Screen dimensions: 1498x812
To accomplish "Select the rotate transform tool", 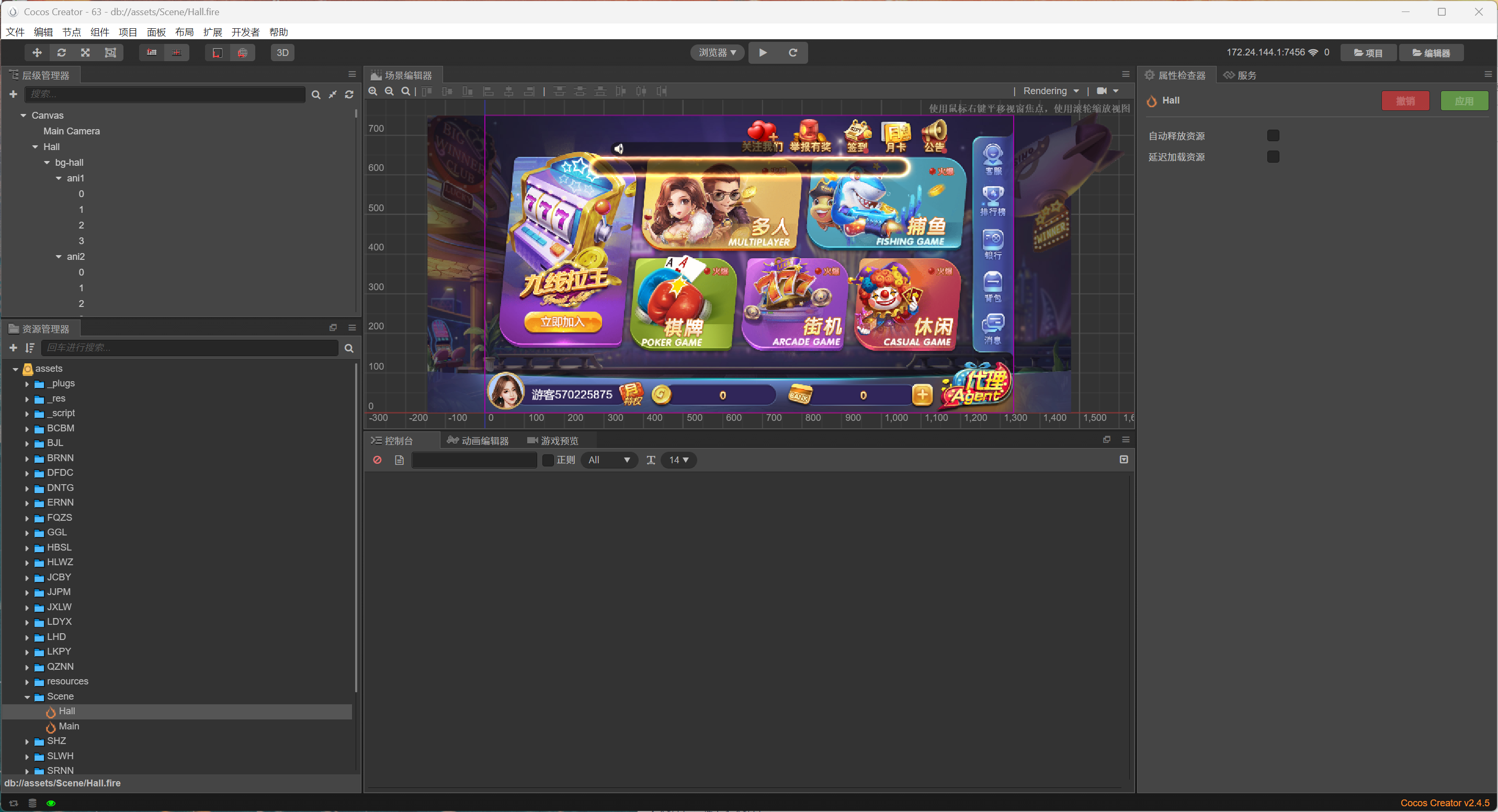I will tap(61, 52).
